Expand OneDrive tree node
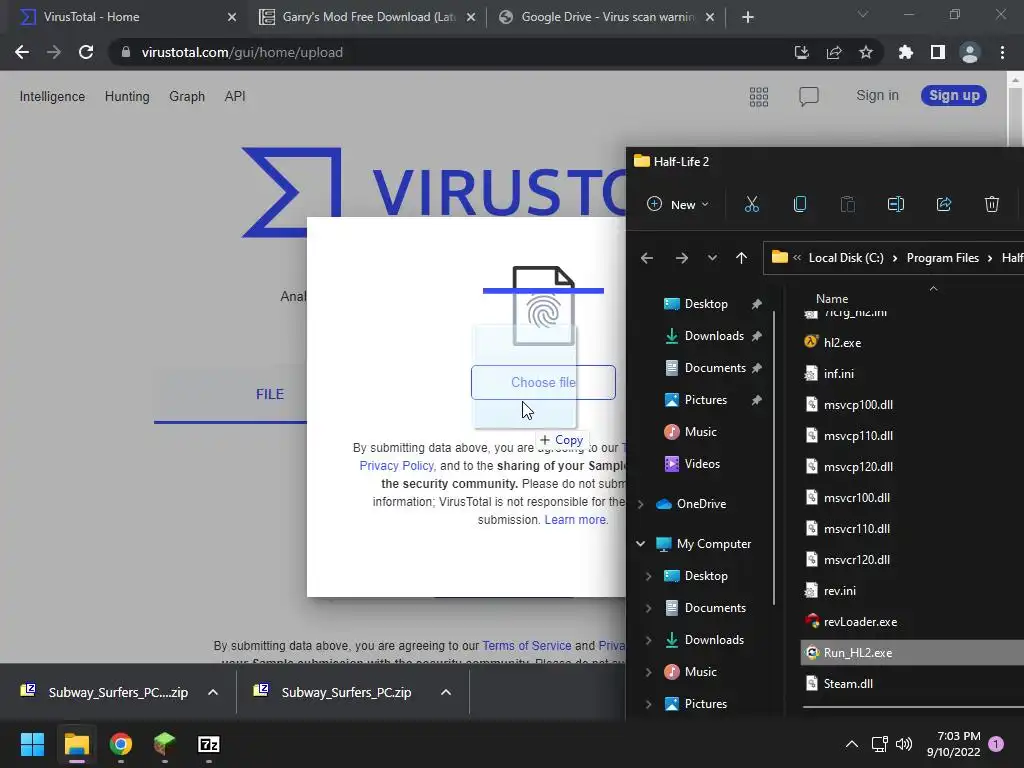1024x768 pixels. click(641, 504)
